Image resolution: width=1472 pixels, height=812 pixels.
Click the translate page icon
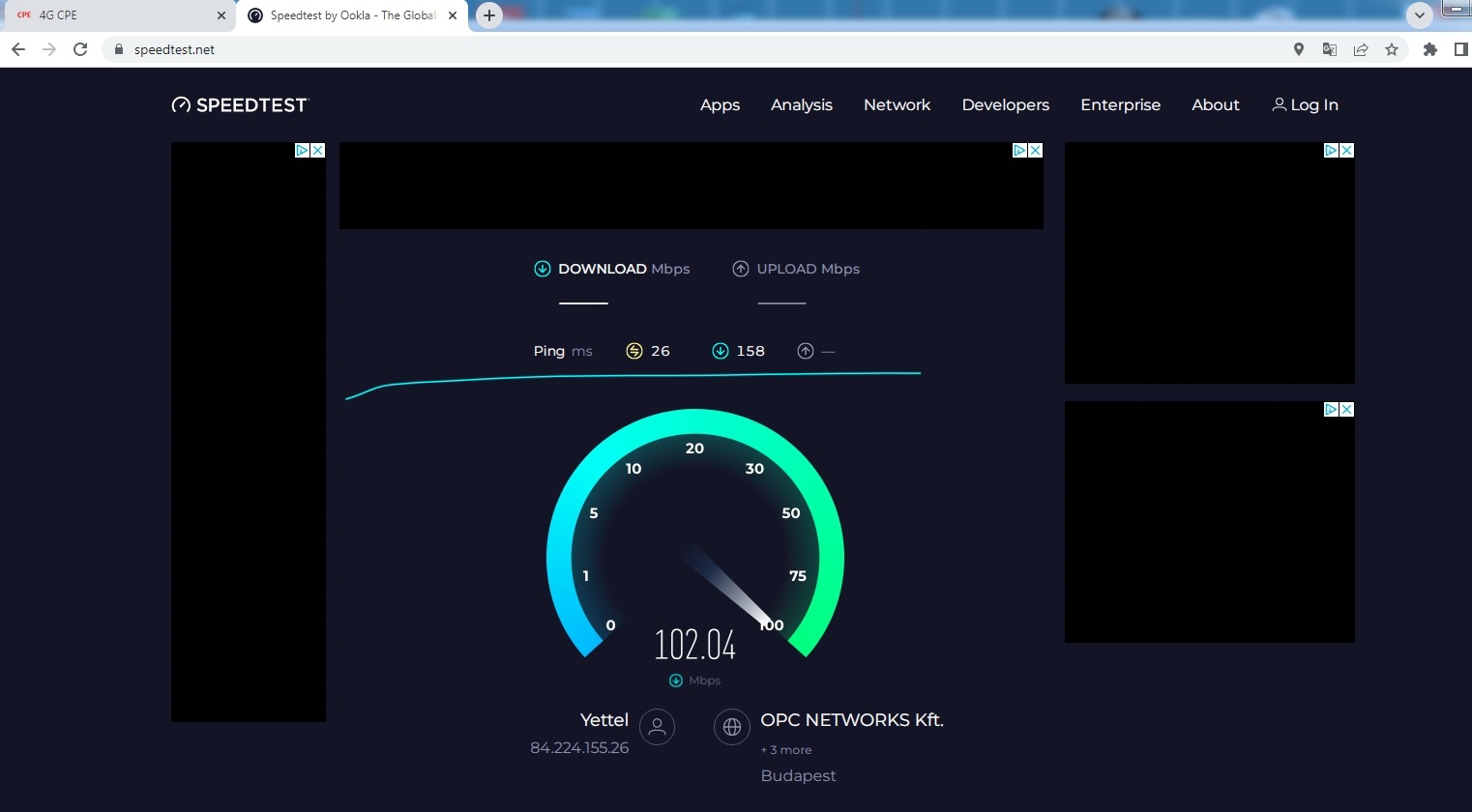tap(1330, 49)
